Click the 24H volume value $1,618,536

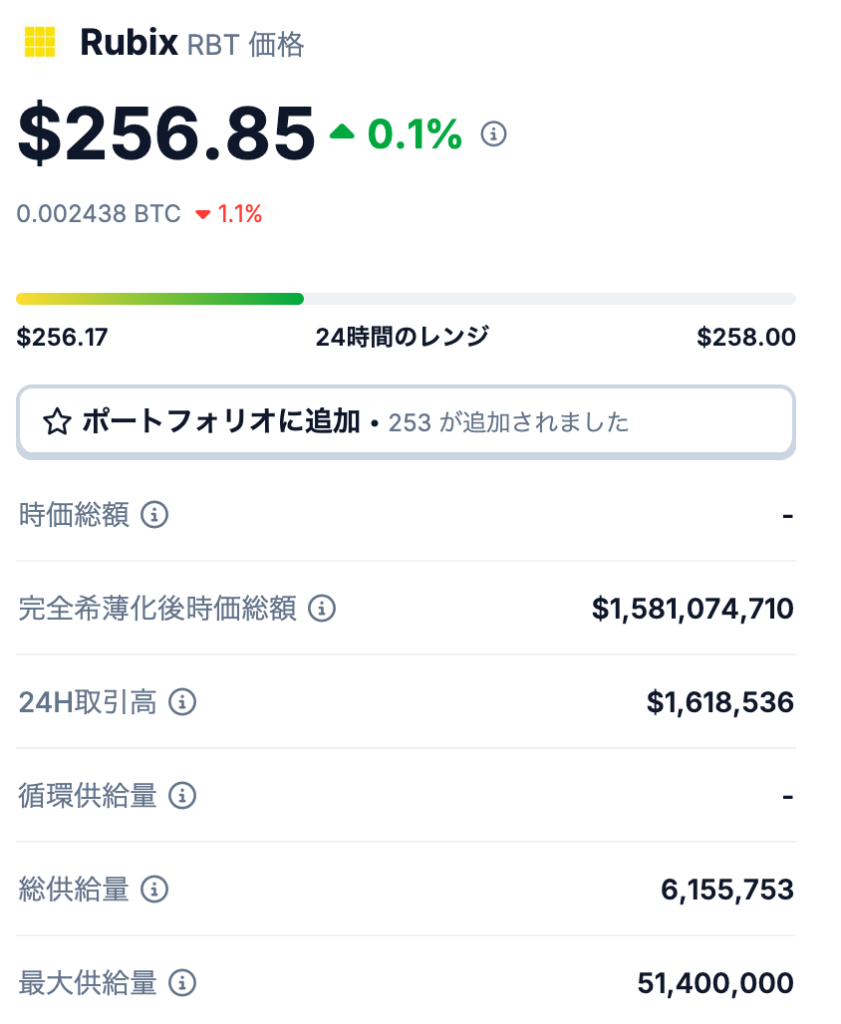(720, 702)
